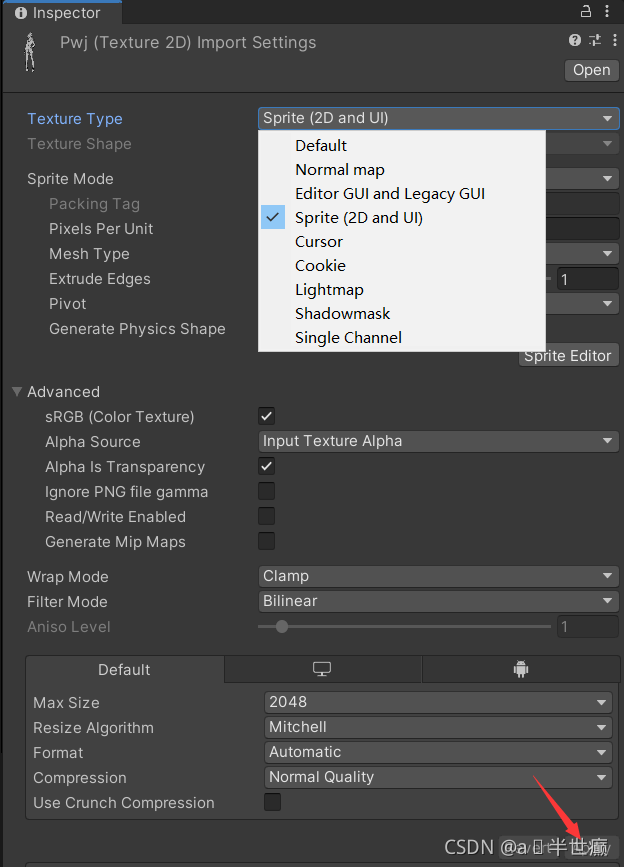Screen dimensions: 624x867
Task: Click the Texture Type label
Action: point(75,119)
